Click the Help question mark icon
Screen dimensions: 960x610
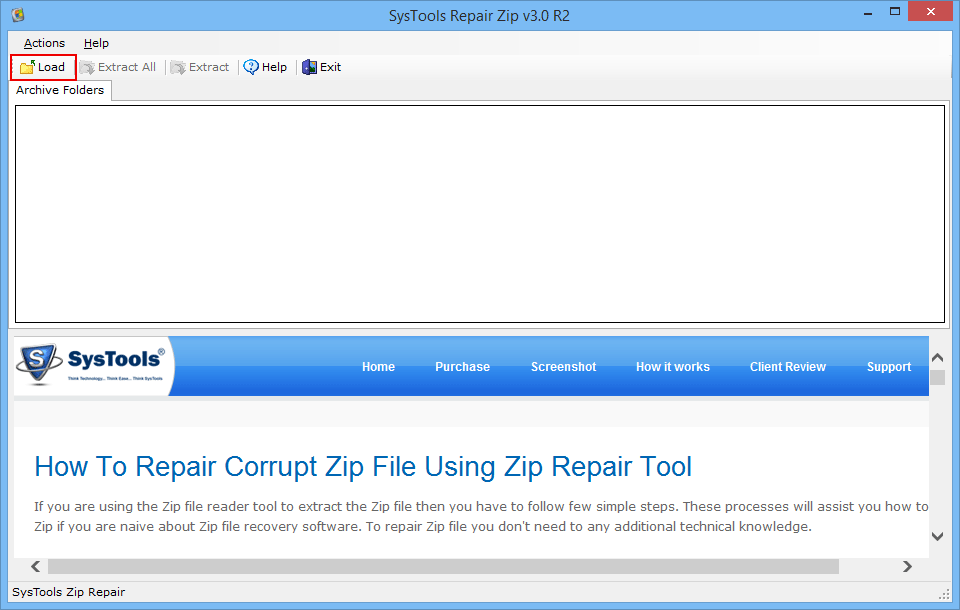pyautogui.click(x=251, y=67)
